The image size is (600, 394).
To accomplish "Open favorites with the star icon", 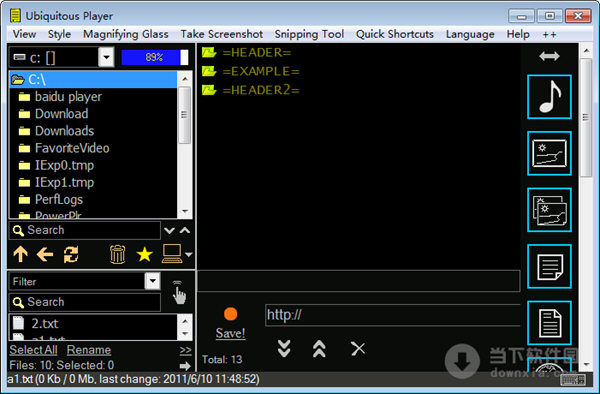I will (x=145, y=254).
